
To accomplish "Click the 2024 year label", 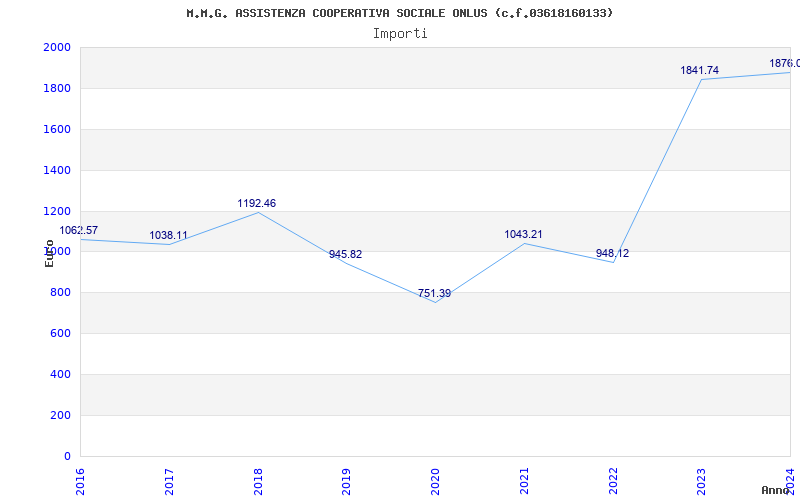I will point(790,482).
